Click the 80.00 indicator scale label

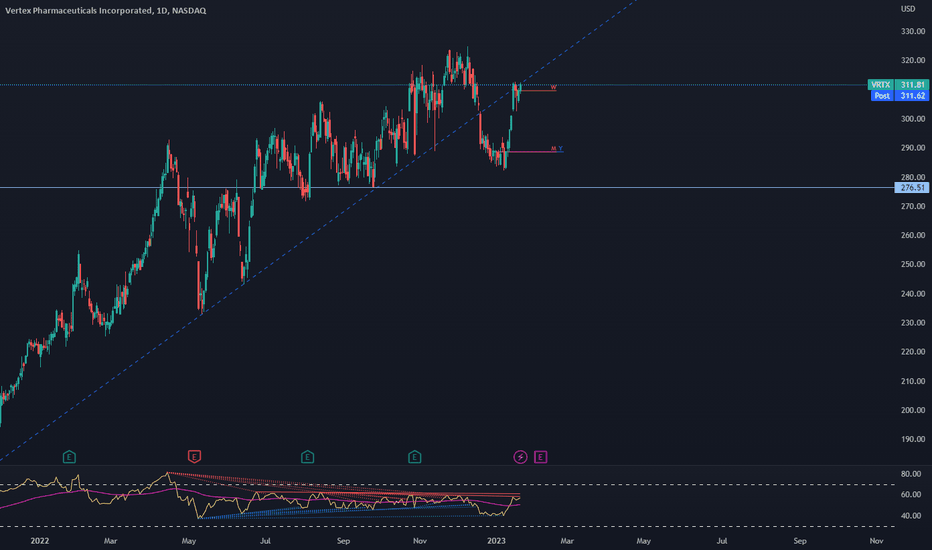pos(911,474)
